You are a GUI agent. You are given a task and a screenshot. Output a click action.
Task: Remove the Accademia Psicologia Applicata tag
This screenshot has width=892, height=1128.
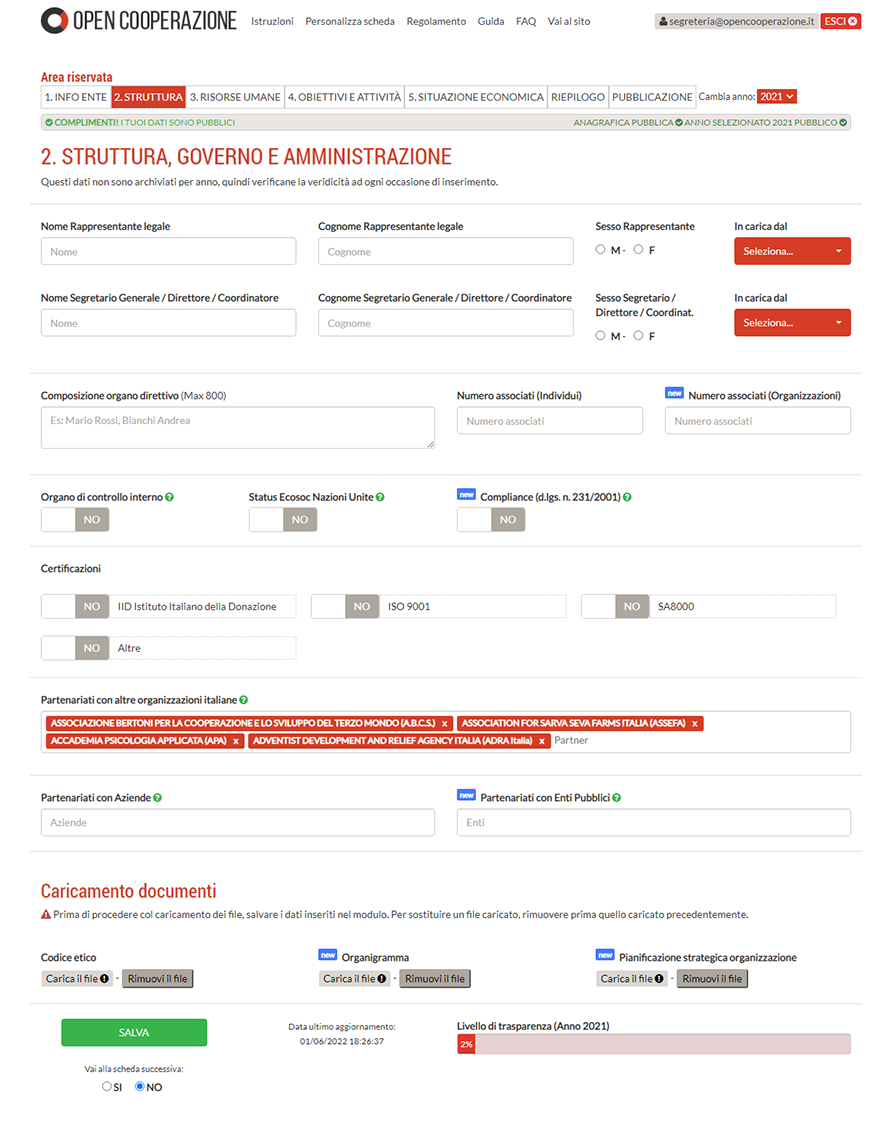point(235,741)
